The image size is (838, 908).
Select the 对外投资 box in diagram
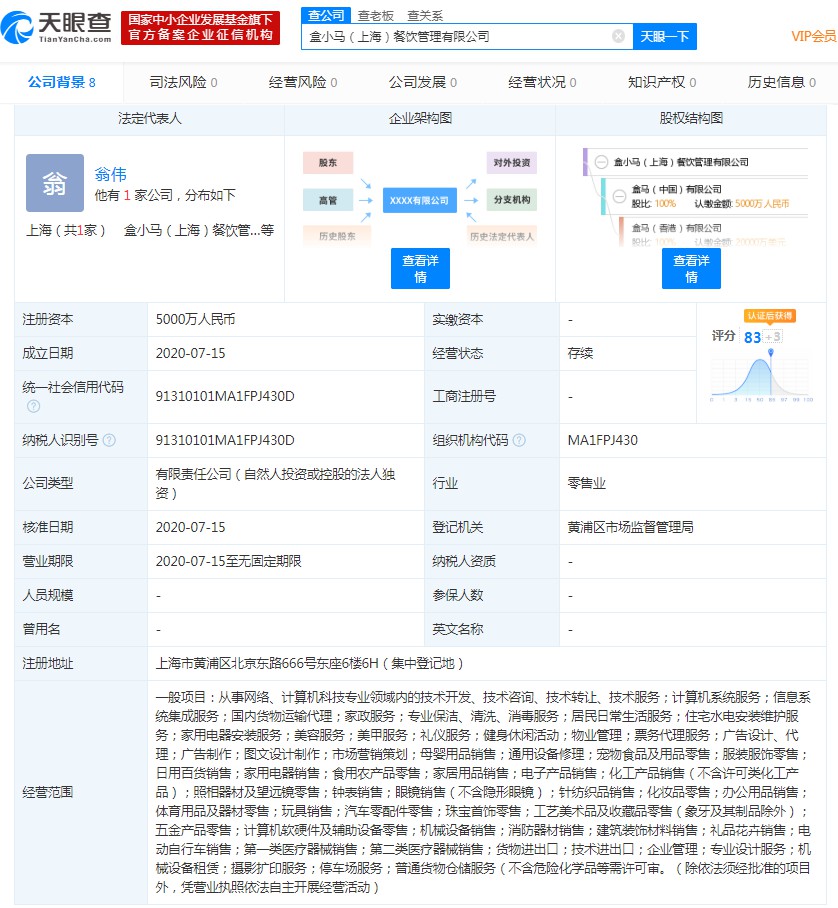coord(512,163)
